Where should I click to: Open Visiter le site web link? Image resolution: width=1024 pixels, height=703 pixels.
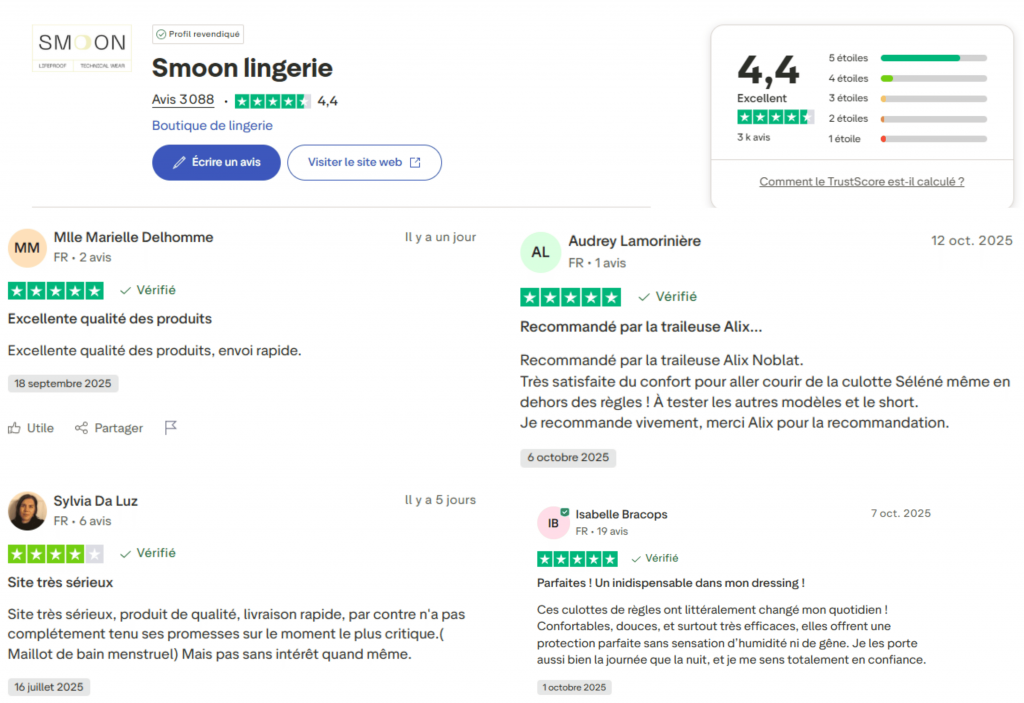click(x=364, y=162)
